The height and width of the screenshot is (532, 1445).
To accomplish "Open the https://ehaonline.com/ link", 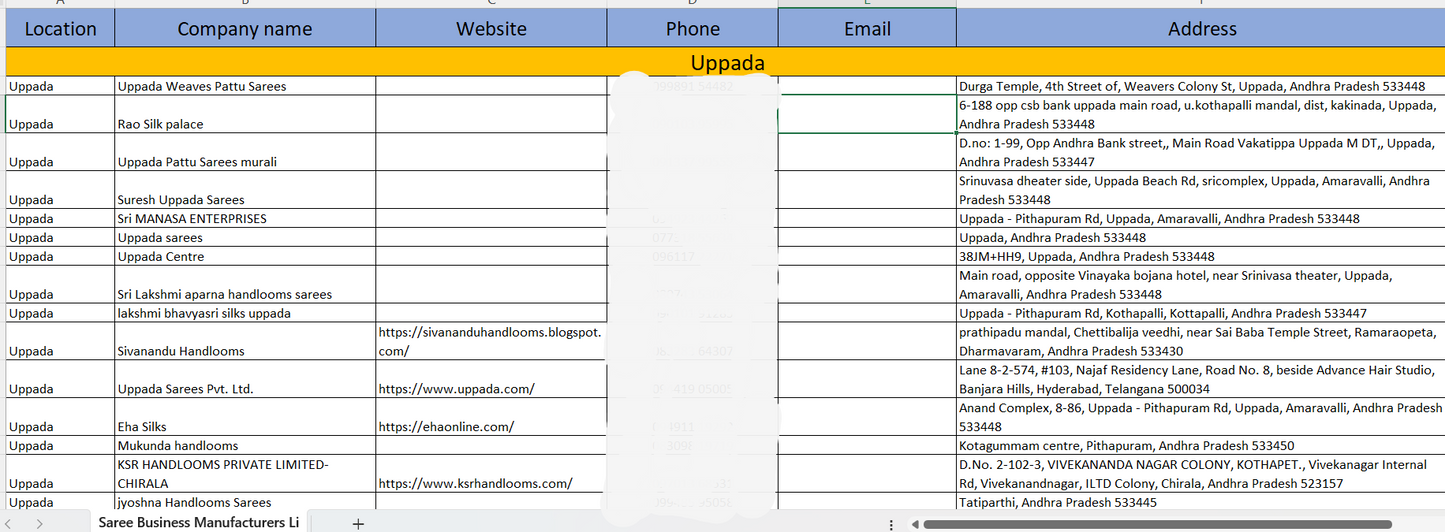I will 446,427.
